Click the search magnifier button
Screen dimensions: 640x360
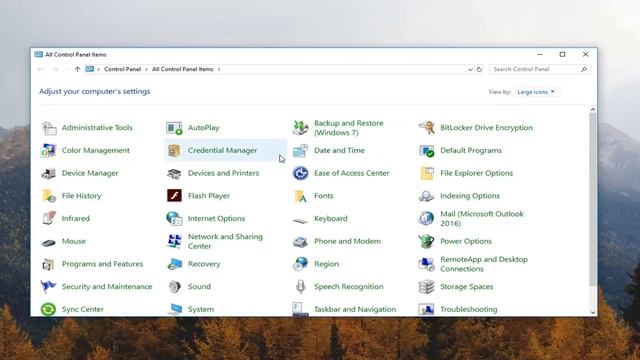(x=584, y=69)
